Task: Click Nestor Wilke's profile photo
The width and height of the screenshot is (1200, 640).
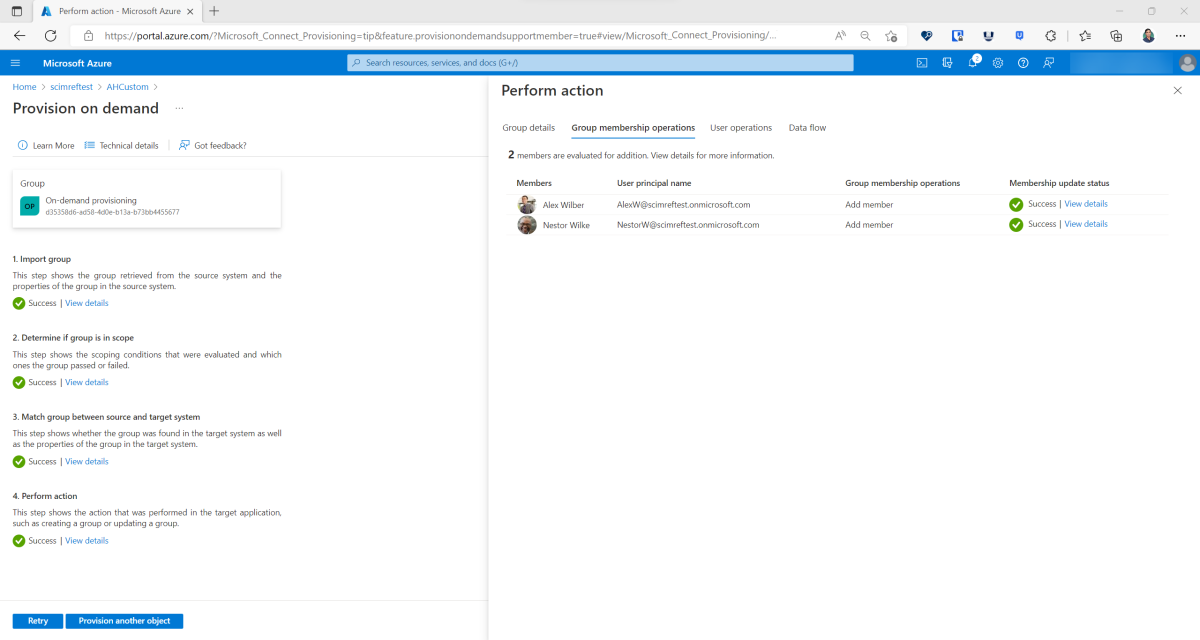Action: point(527,225)
